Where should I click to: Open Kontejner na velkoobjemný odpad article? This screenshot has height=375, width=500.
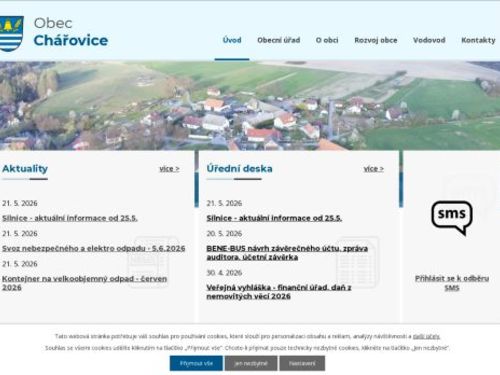click(84, 283)
